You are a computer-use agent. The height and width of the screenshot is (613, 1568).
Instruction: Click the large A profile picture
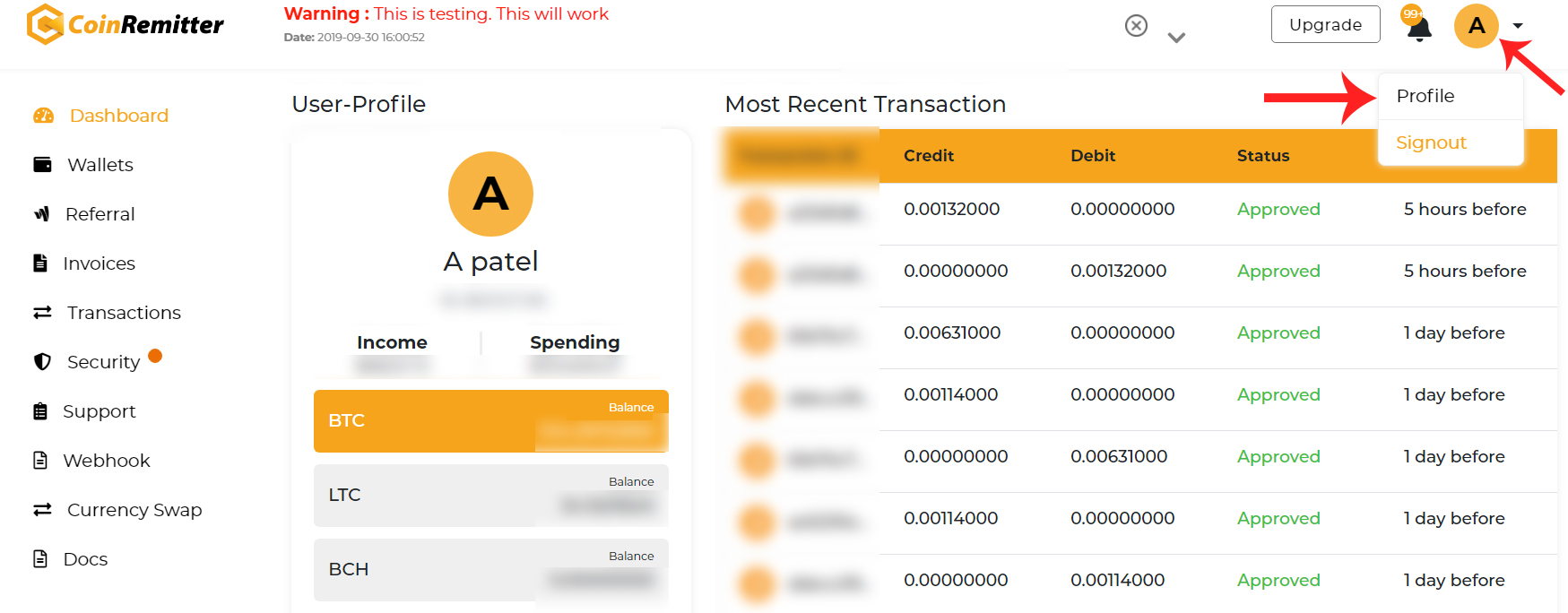click(490, 194)
